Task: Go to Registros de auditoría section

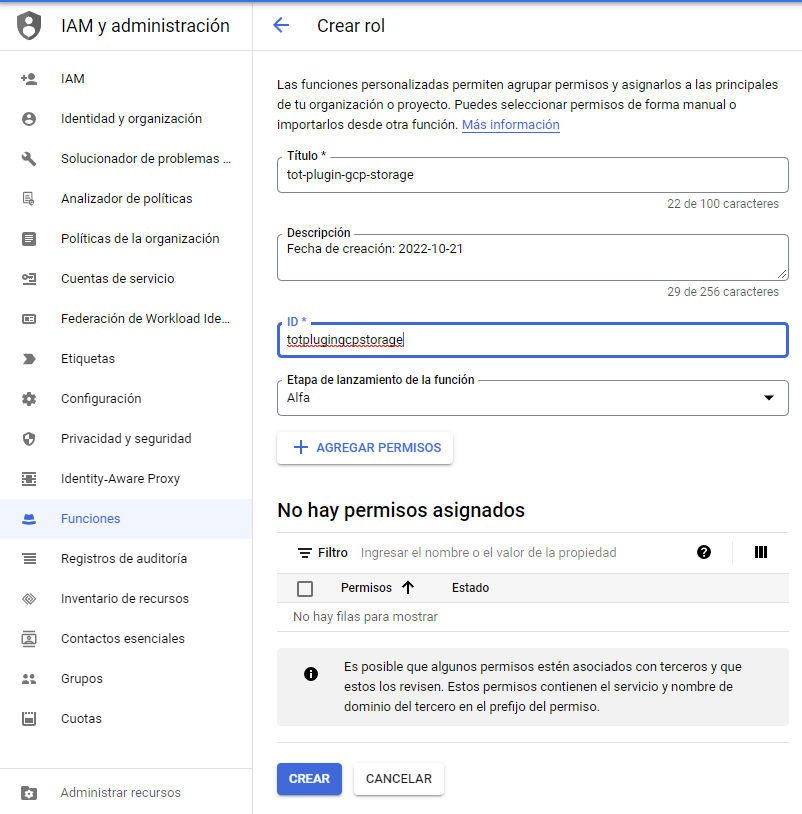Action: point(123,558)
